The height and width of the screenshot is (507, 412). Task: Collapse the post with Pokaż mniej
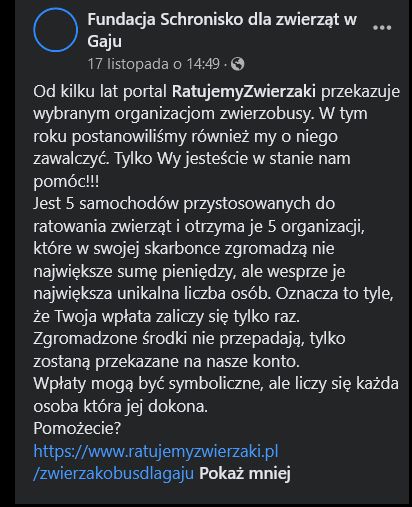pyautogui.click(x=245, y=473)
